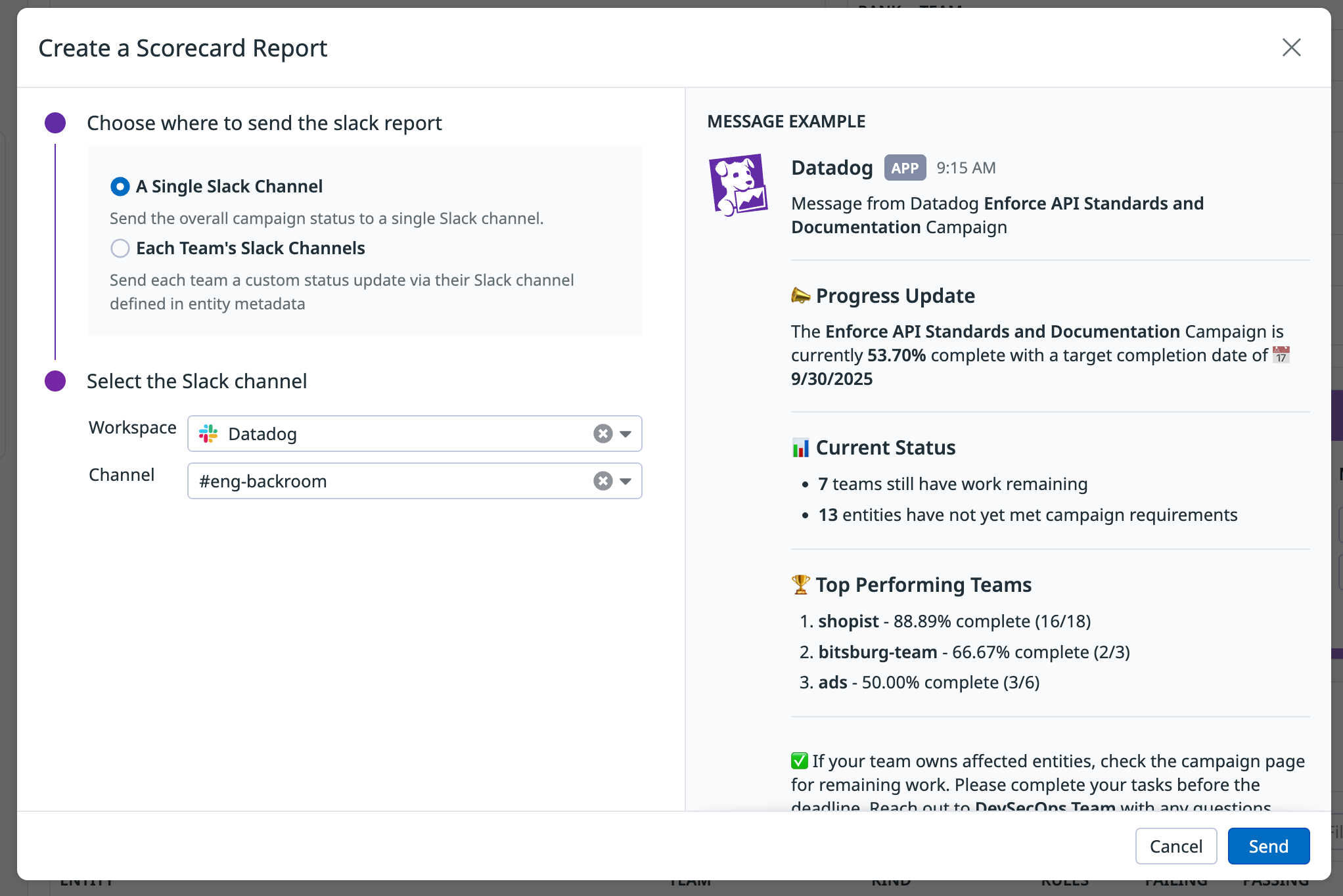The image size is (1343, 896).
Task: Cancel the scorecard report creation
Action: pos(1175,846)
